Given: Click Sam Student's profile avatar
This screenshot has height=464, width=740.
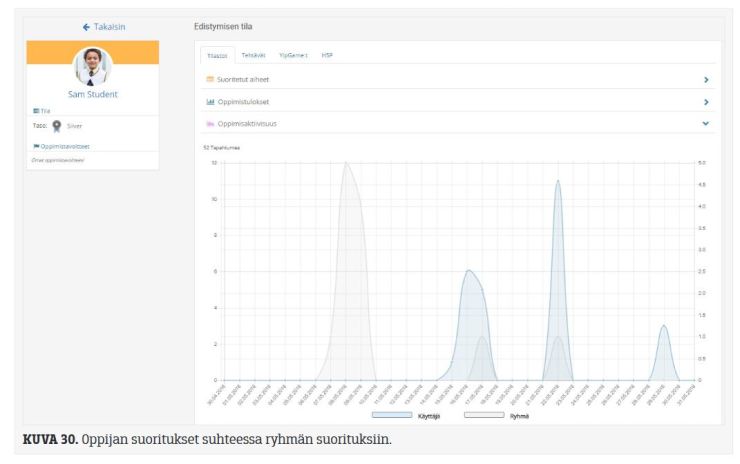Looking at the screenshot, I should tap(93, 67).
